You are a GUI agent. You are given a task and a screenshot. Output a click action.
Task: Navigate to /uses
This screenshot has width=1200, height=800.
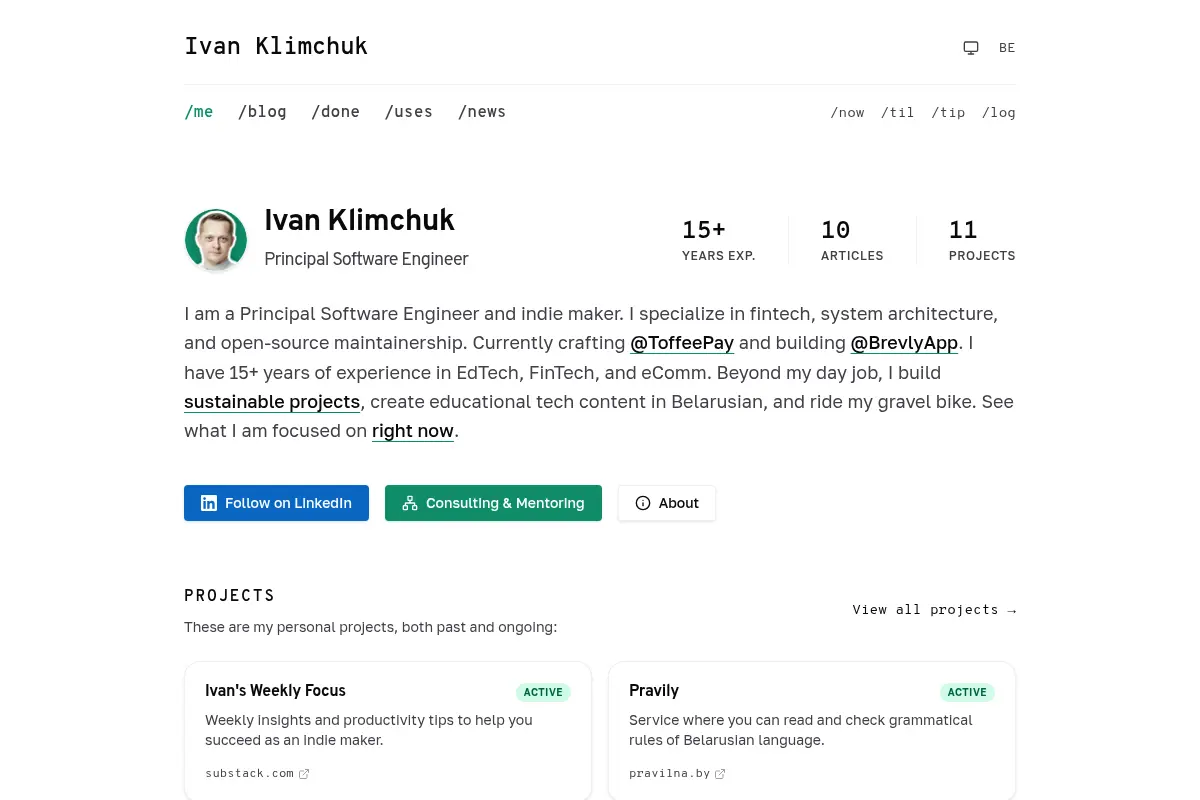click(409, 112)
